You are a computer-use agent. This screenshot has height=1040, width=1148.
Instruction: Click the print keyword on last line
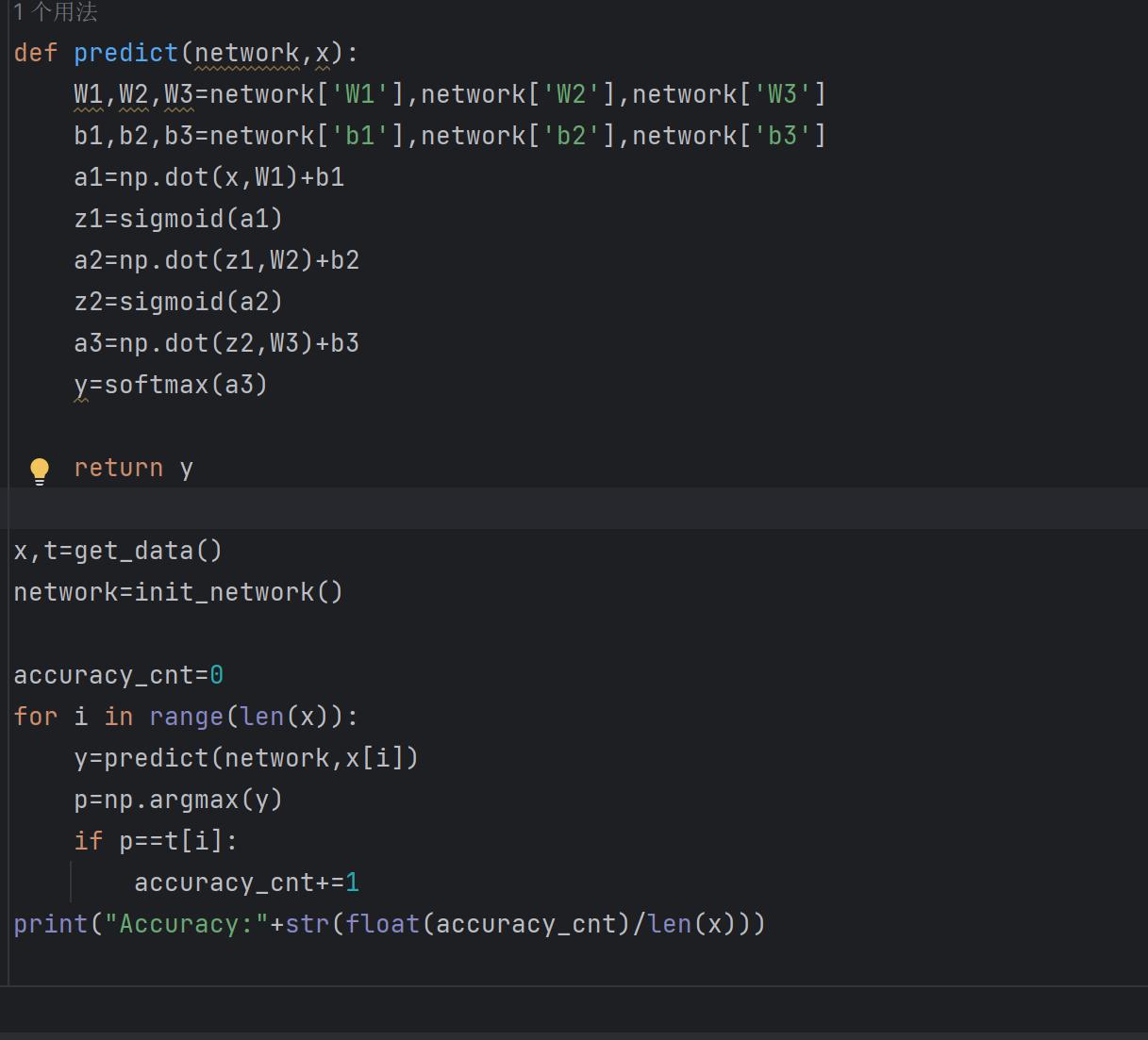(x=50, y=924)
